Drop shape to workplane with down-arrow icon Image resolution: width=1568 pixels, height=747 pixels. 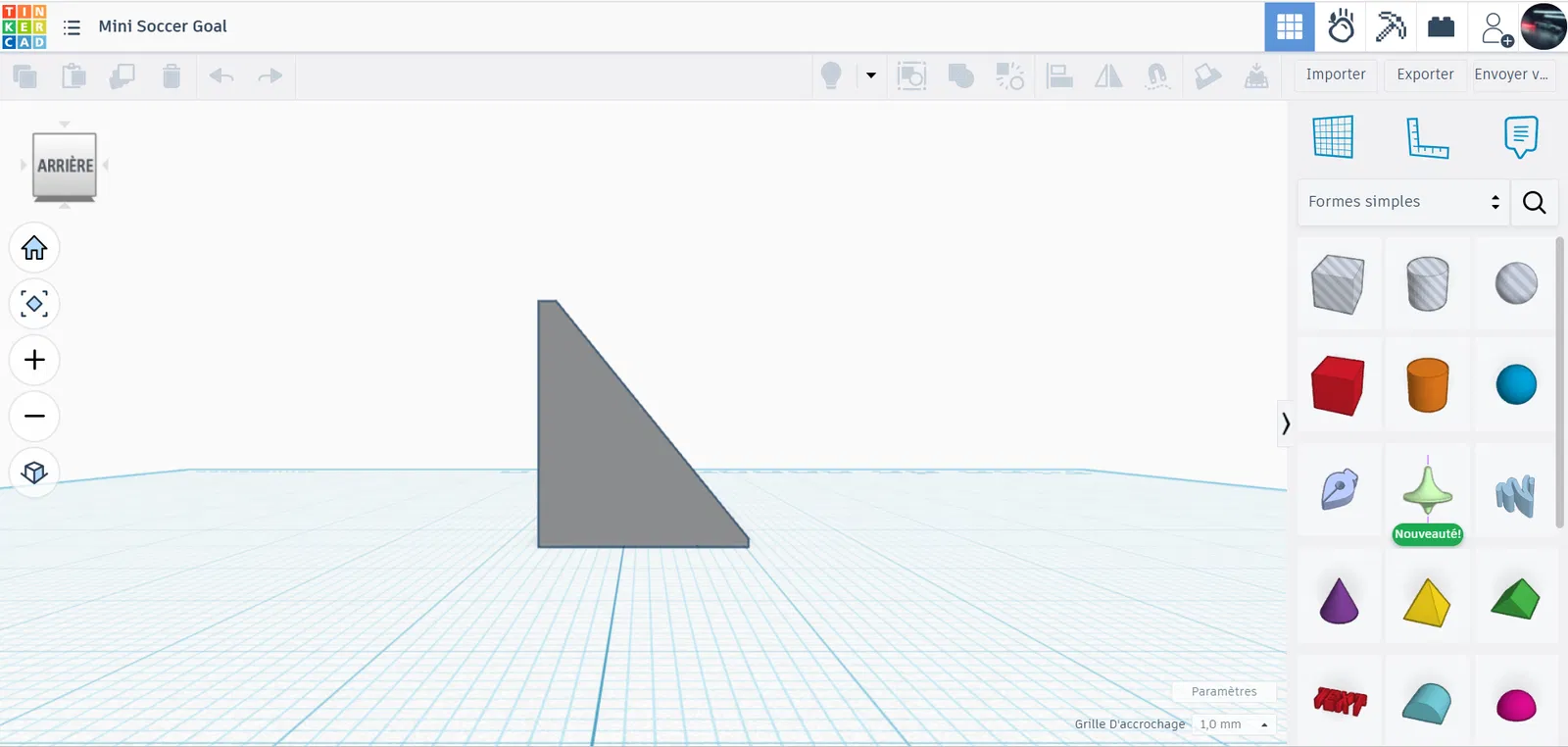[x=1256, y=75]
